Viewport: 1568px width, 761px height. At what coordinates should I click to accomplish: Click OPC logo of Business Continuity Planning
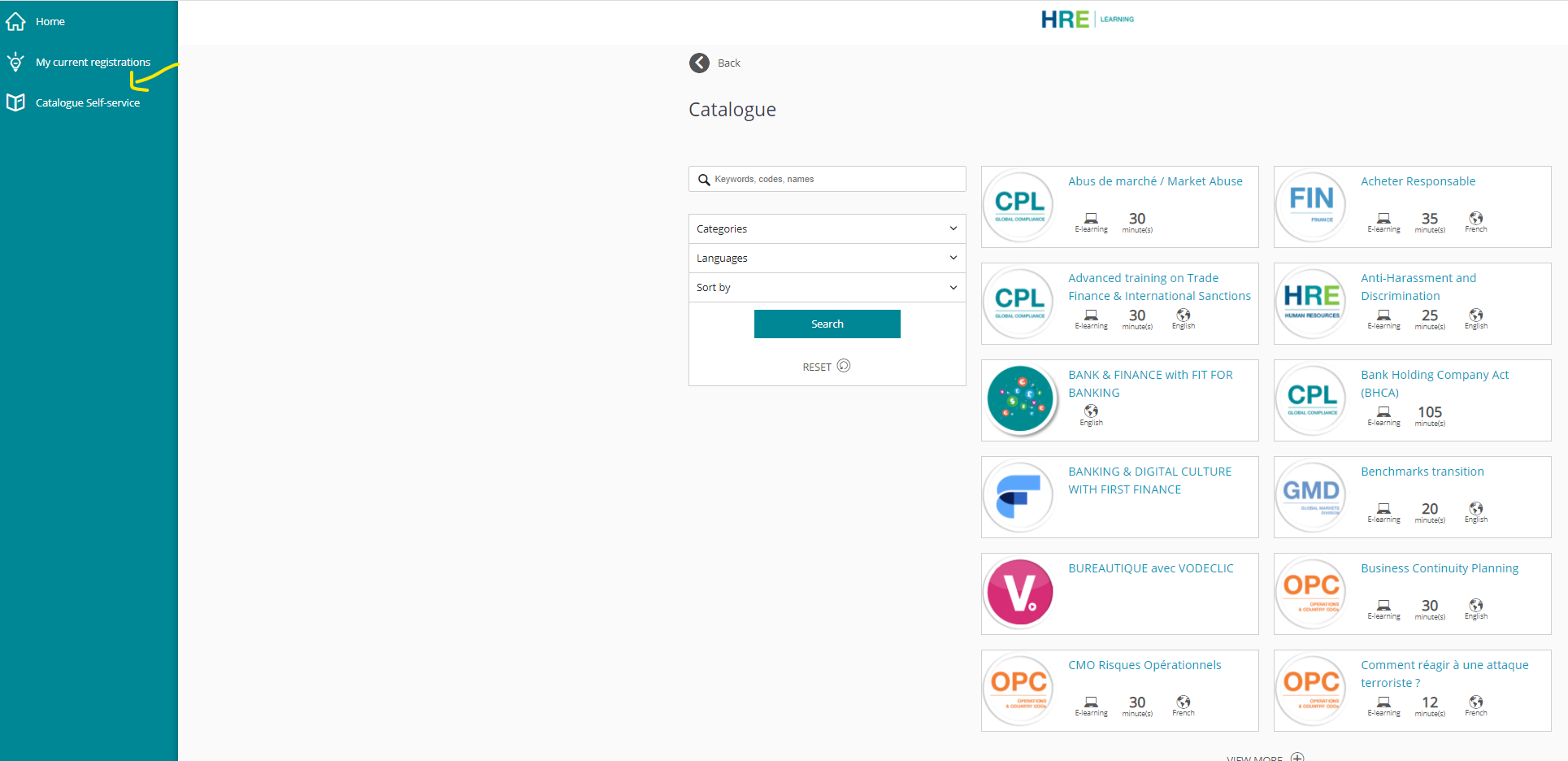[1312, 594]
